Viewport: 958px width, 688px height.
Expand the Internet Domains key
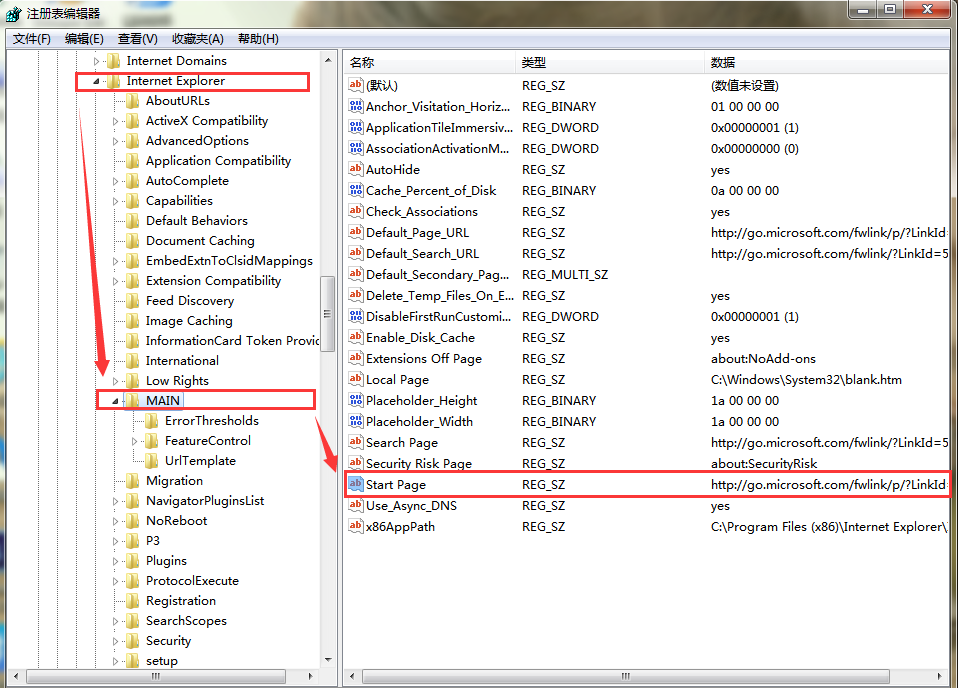[96, 61]
